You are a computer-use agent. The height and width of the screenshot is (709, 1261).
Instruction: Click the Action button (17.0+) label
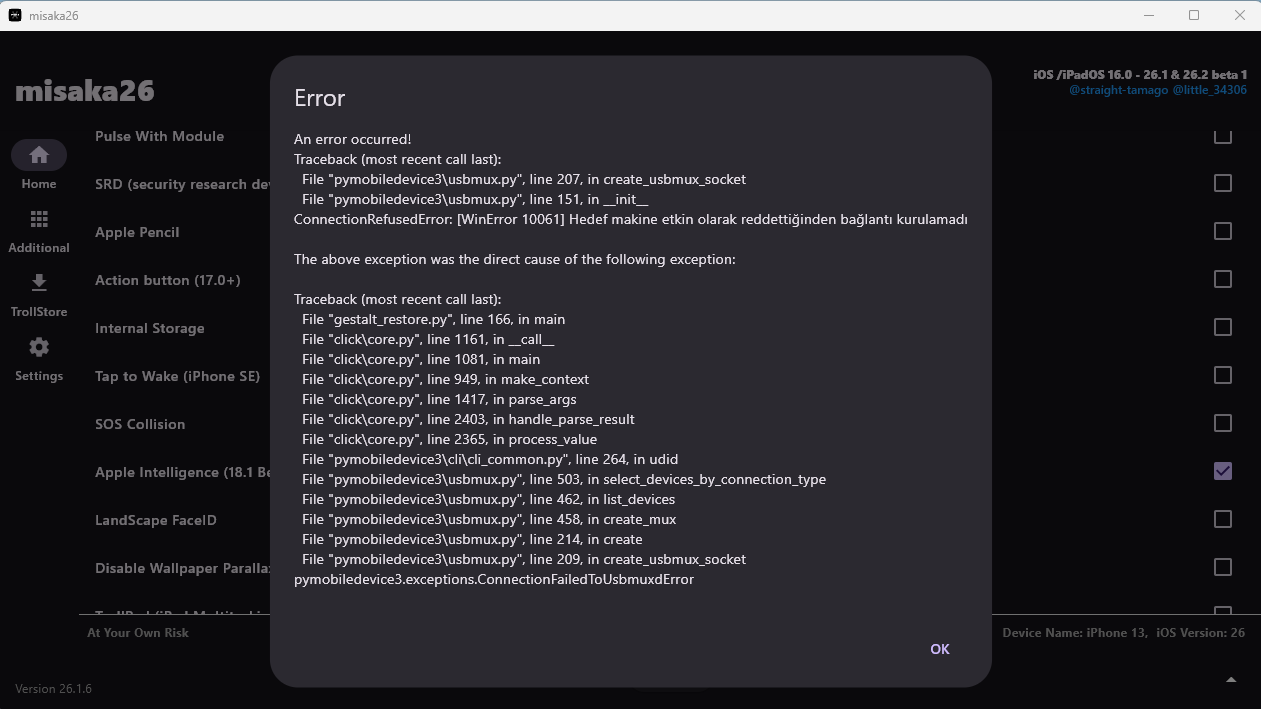tap(168, 280)
